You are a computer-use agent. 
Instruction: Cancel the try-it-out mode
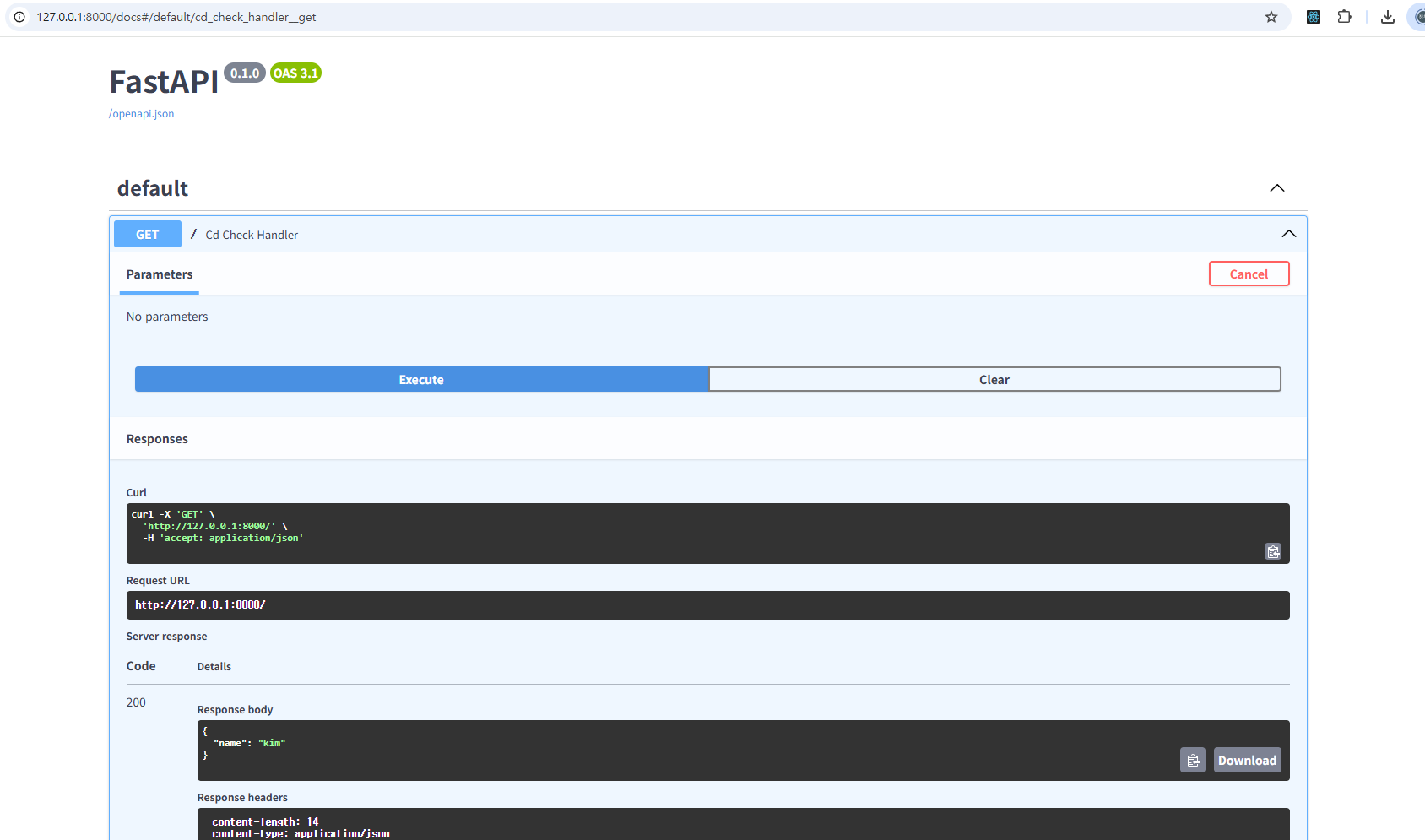point(1249,274)
